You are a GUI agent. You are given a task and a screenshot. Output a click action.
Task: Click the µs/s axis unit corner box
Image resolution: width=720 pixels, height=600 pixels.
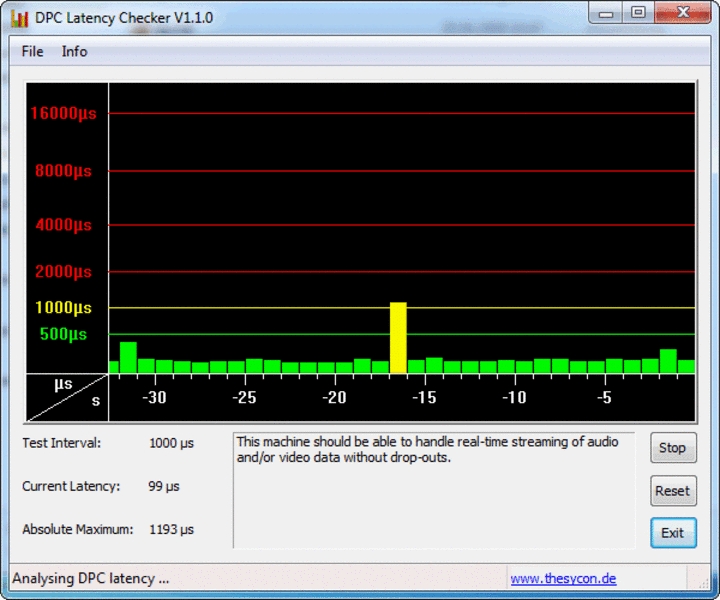(67, 398)
